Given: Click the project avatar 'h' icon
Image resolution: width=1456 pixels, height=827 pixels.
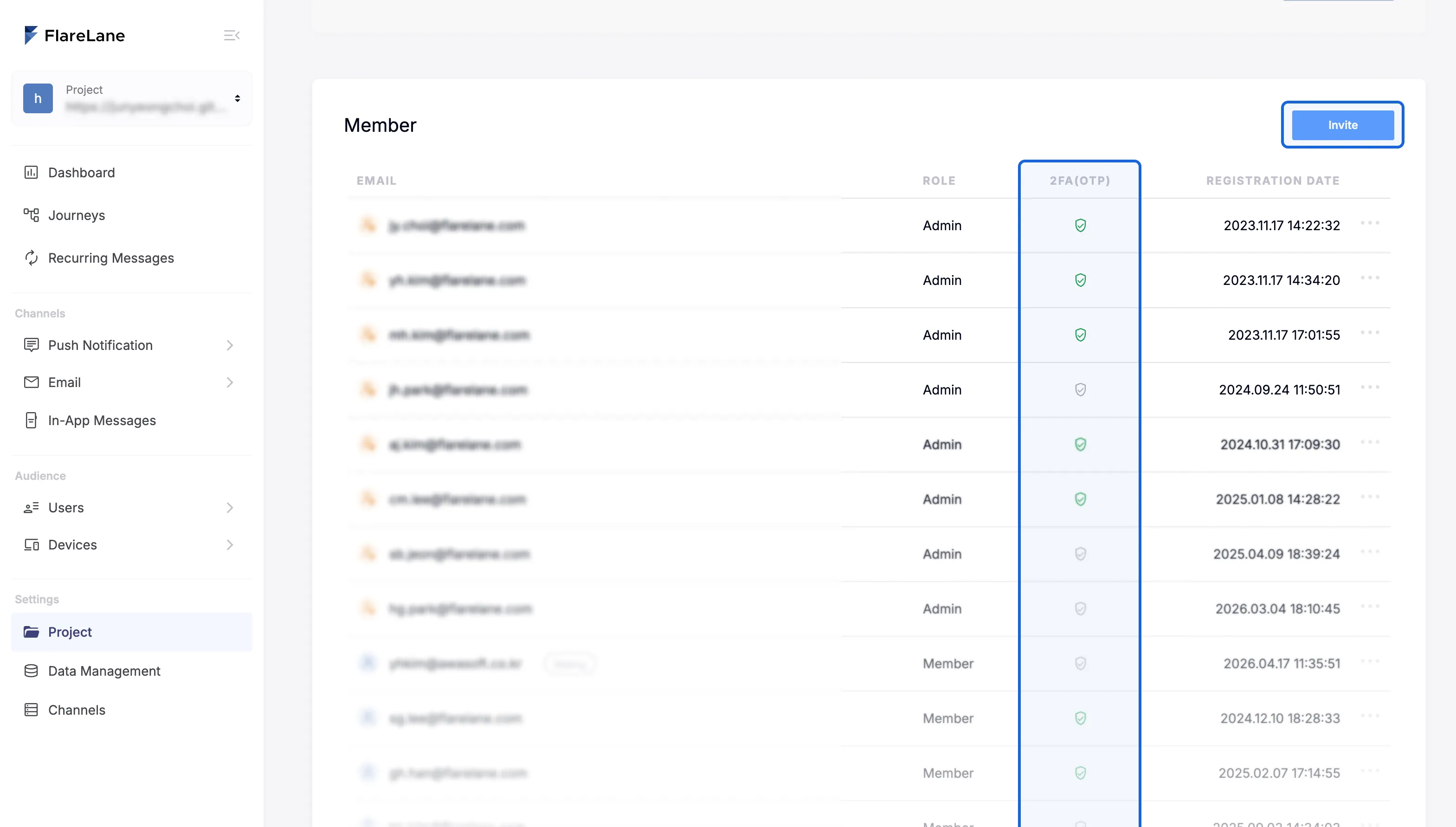Looking at the screenshot, I should tap(38, 98).
